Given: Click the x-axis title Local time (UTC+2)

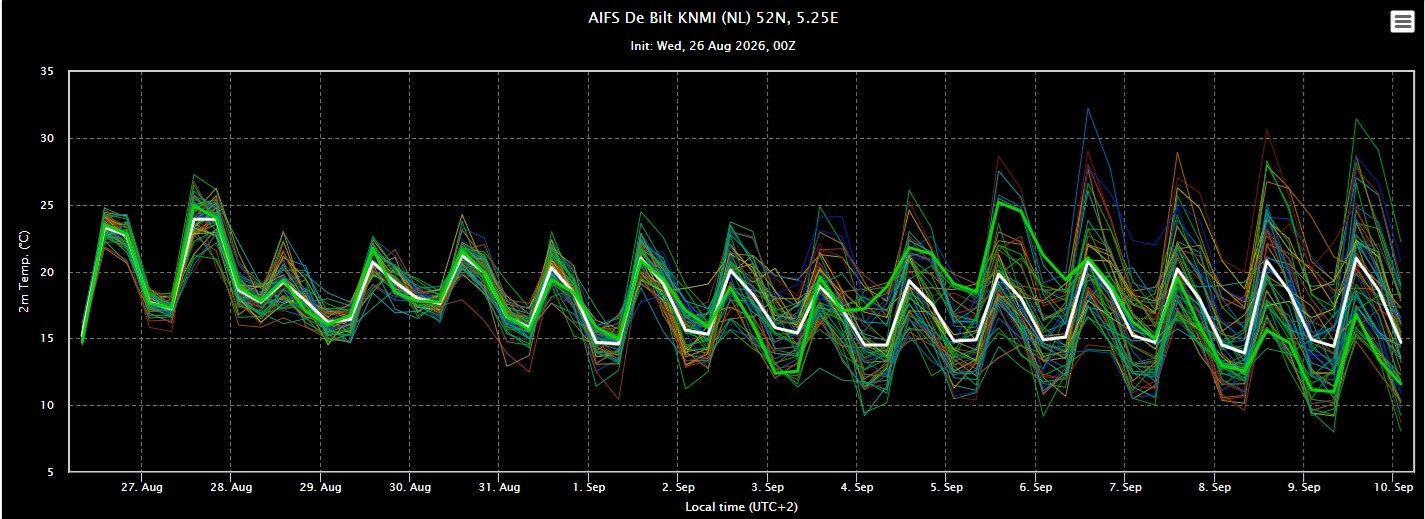Looking at the screenshot, I should (741, 507).
